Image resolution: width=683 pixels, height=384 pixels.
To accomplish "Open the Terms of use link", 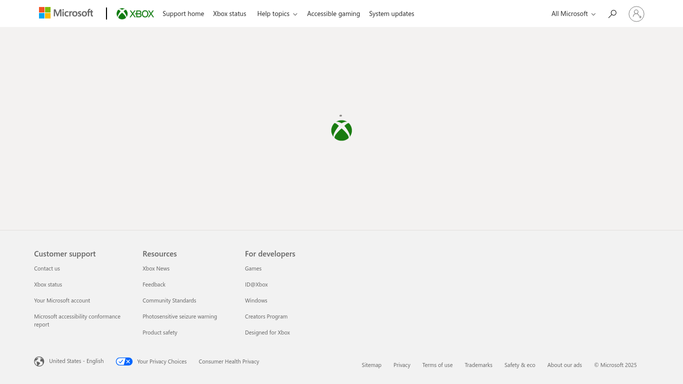I will (437, 365).
